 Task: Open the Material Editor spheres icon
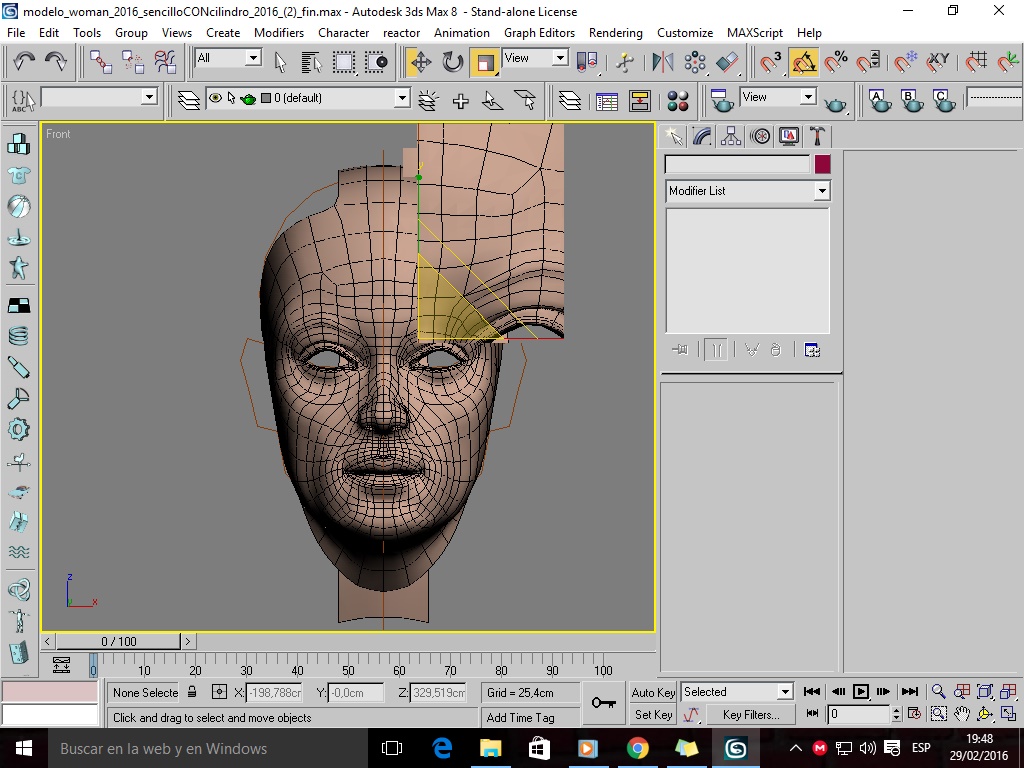(678, 101)
